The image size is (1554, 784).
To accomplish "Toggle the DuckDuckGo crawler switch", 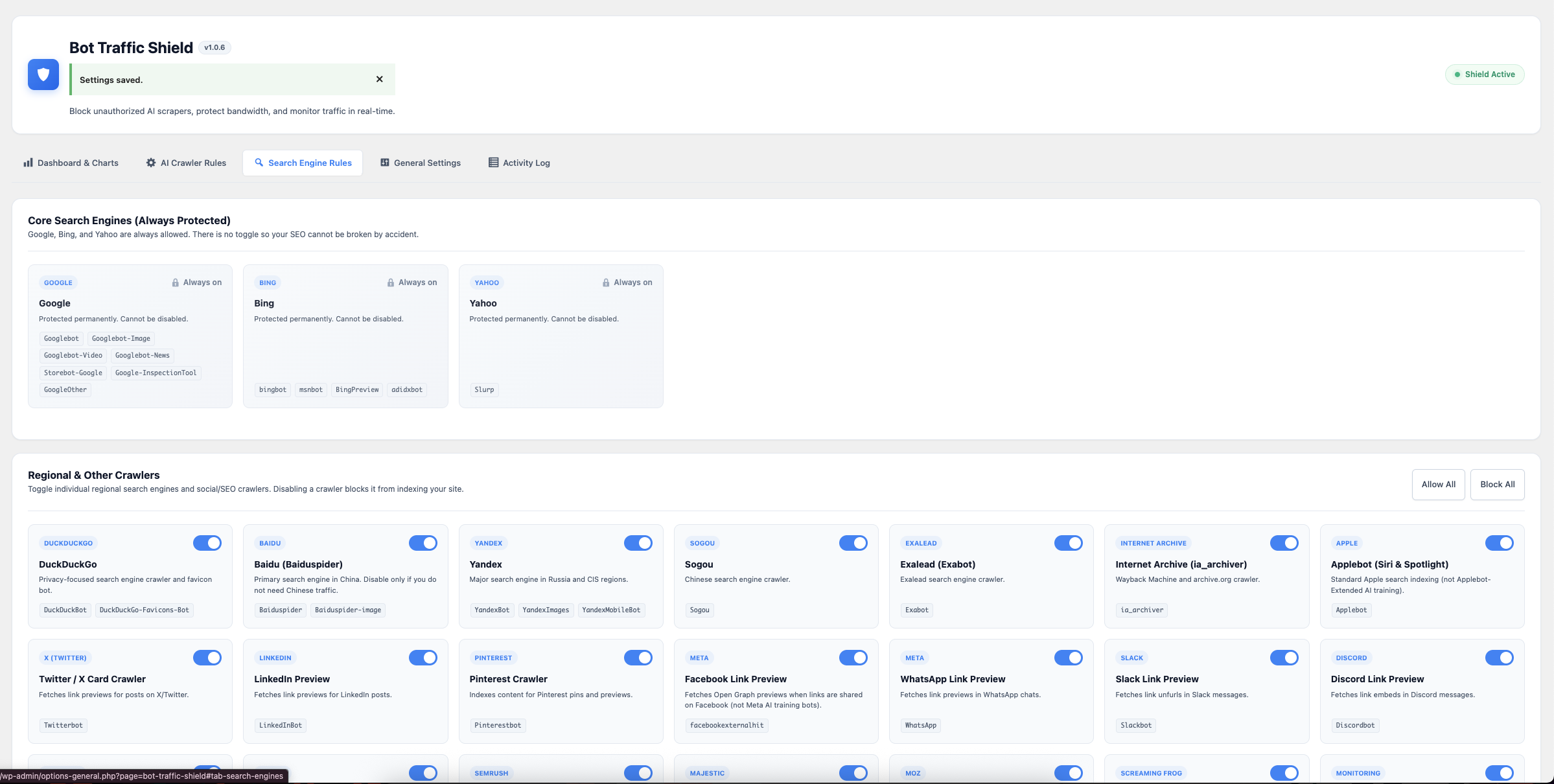I will (207, 543).
